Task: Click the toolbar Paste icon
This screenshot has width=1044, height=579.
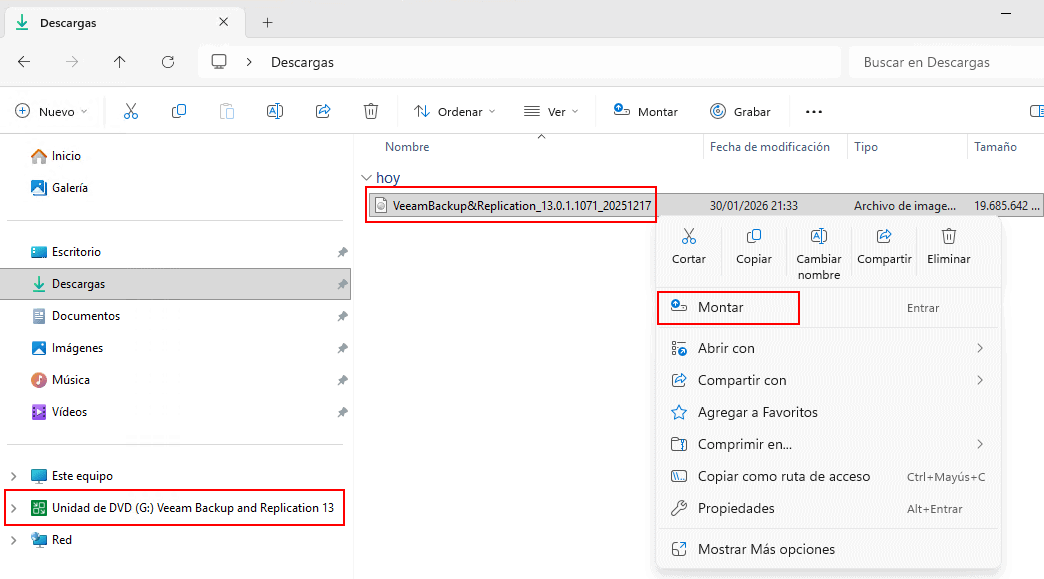Action: (226, 111)
